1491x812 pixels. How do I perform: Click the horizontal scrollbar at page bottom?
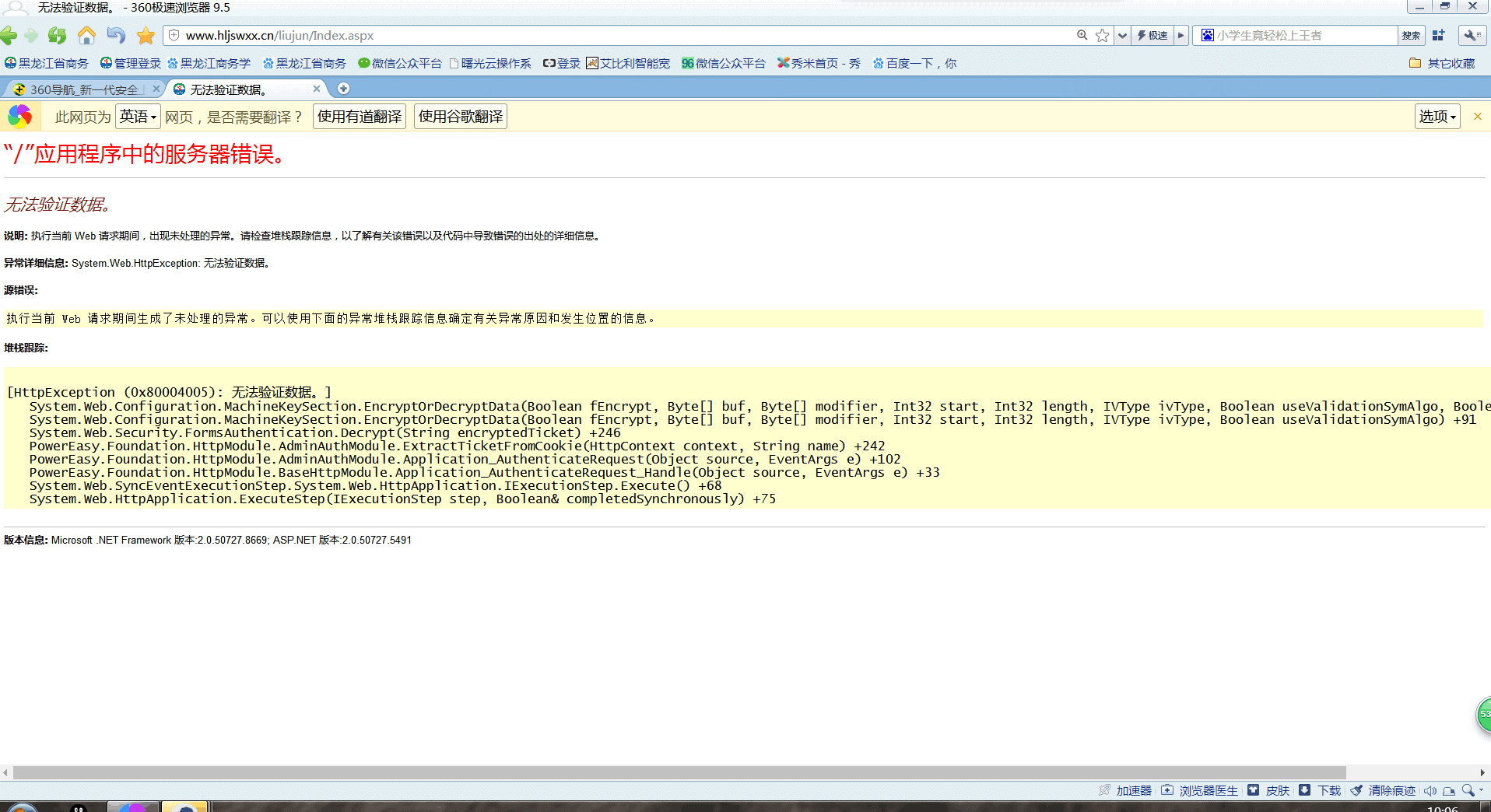pos(677,772)
